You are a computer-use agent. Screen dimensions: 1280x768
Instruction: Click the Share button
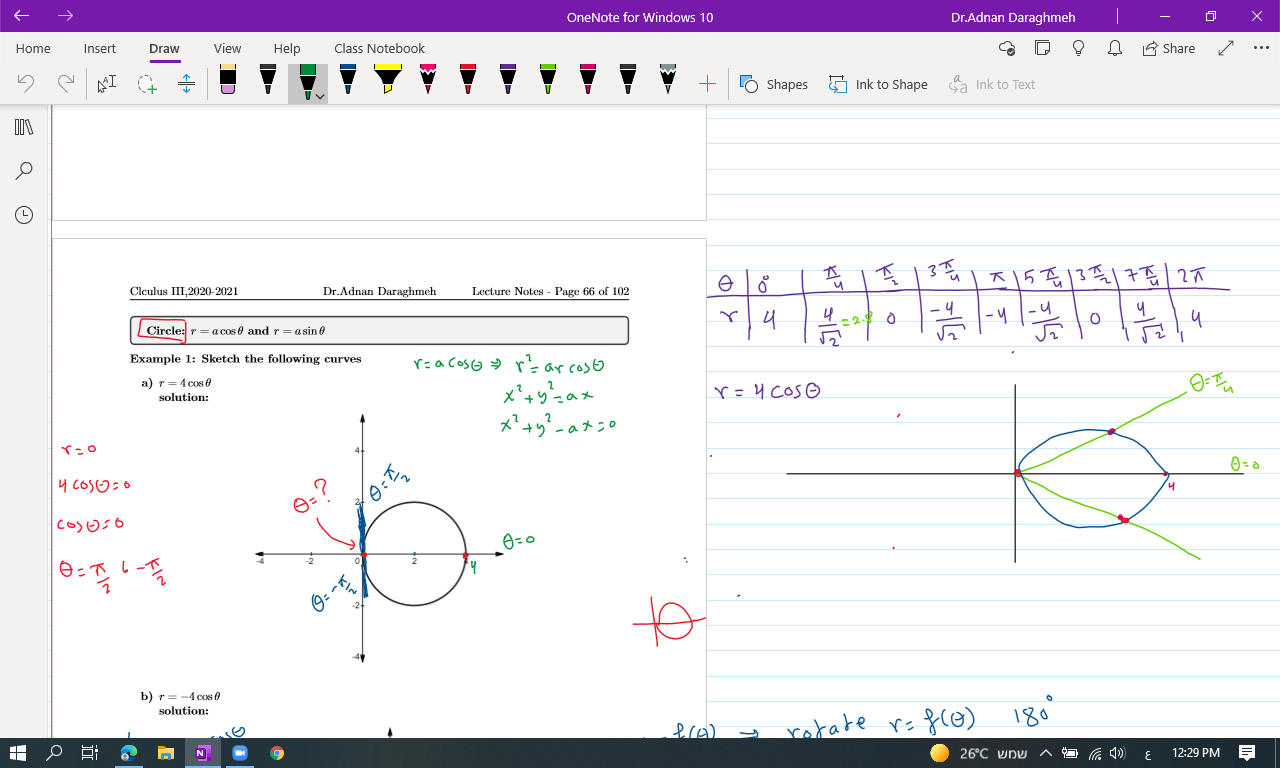click(1169, 48)
